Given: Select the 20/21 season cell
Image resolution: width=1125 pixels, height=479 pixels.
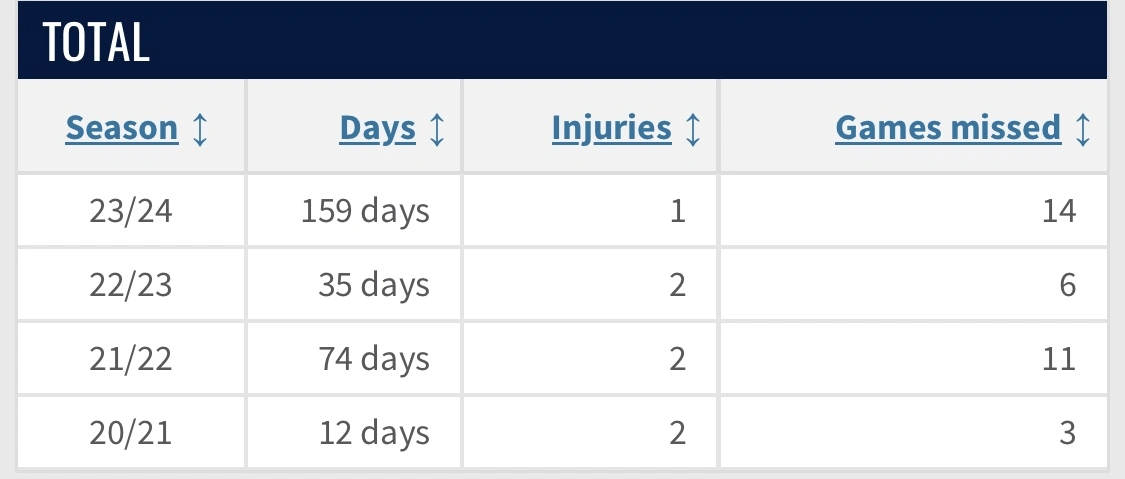Looking at the screenshot, I should [x=131, y=433].
